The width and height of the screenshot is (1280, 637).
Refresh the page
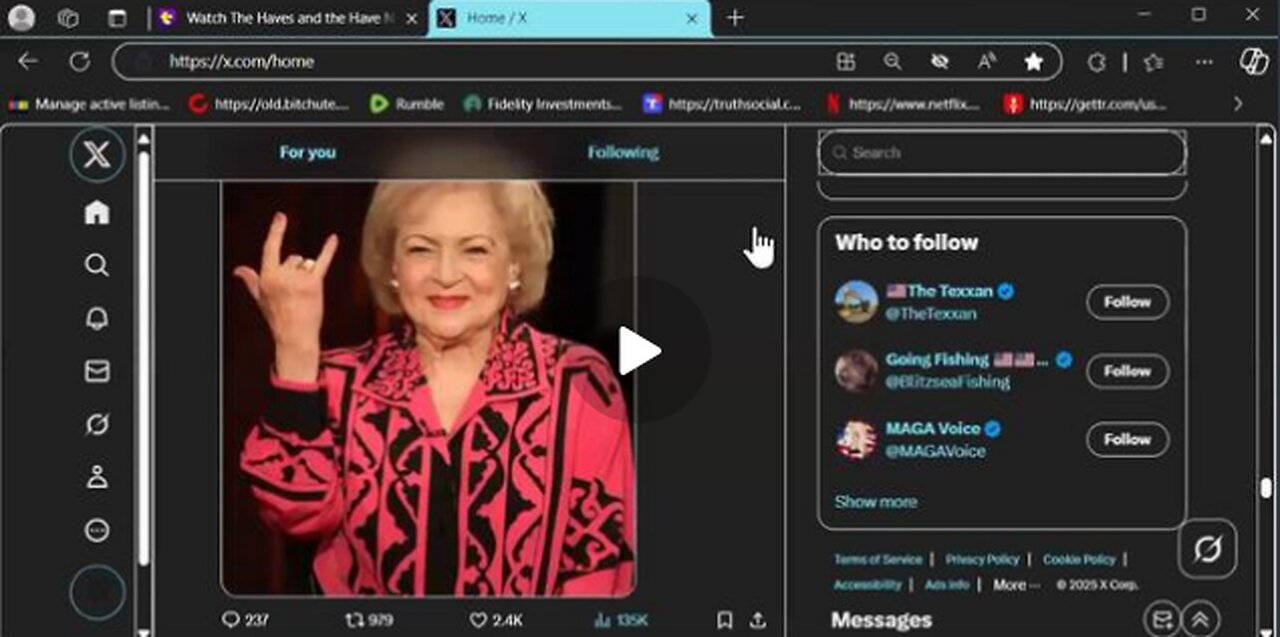79,61
